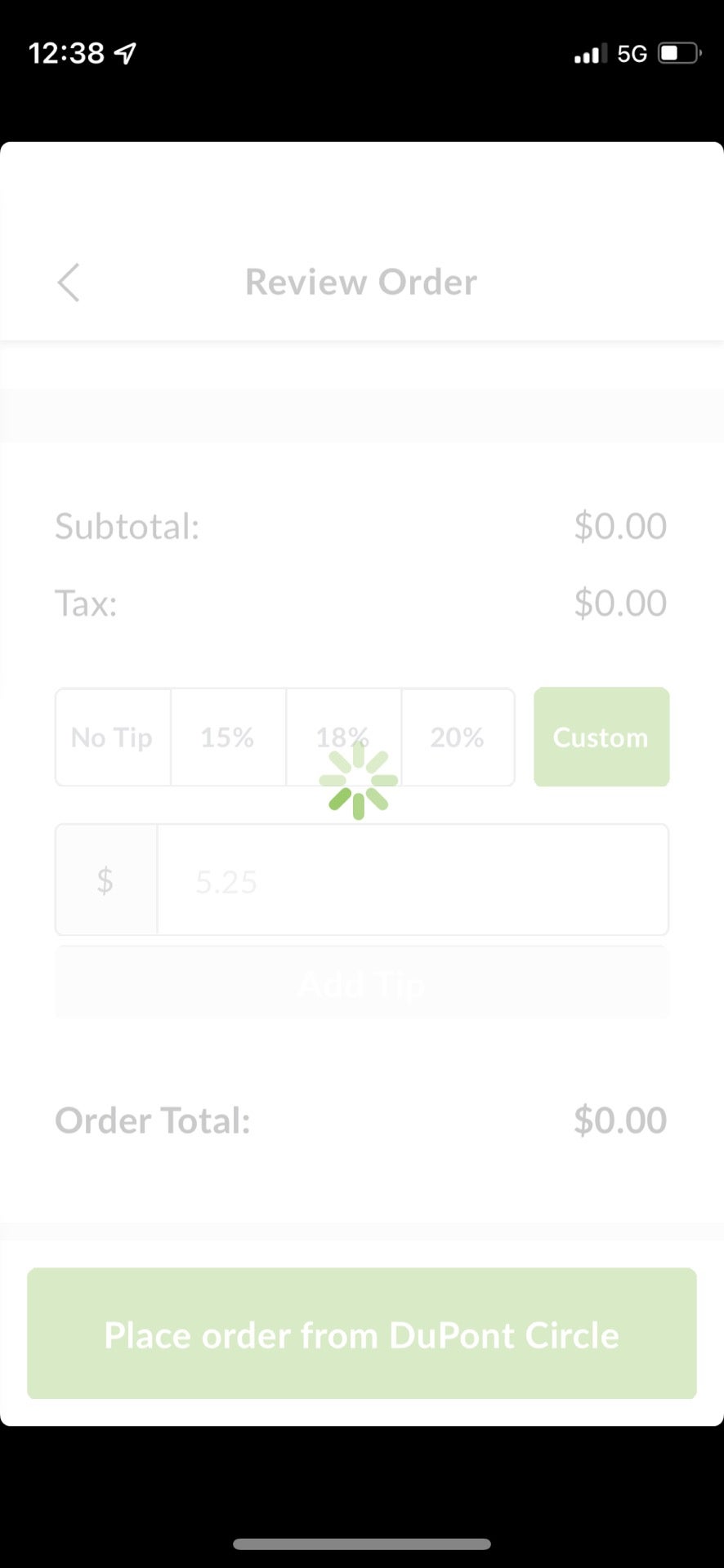Tap the home indicator bar

coord(362,1544)
